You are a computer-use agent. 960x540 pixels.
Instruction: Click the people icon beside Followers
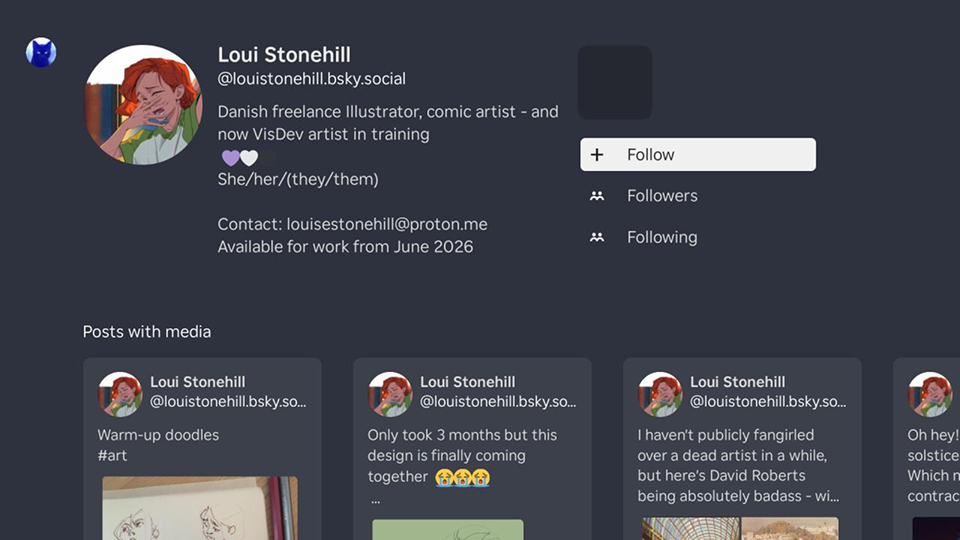click(597, 196)
